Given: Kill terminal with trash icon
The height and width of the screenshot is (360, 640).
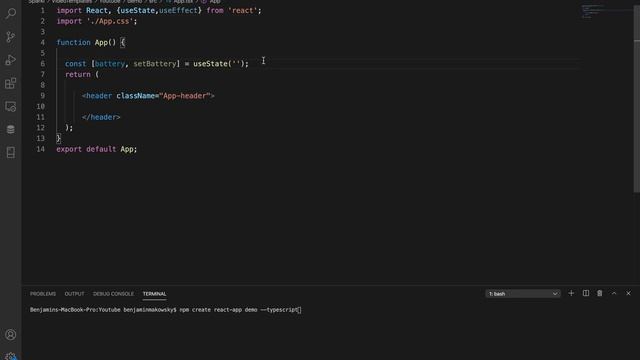Looking at the screenshot, I should 600,293.
